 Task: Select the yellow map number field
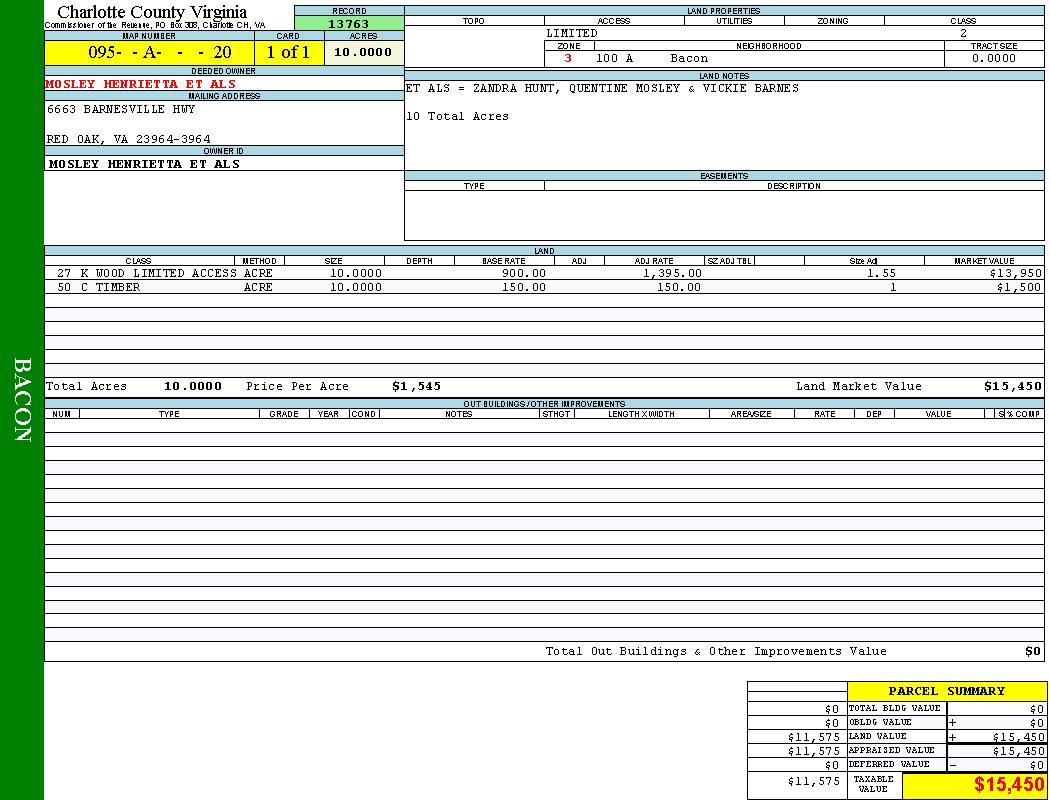coord(149,53)
